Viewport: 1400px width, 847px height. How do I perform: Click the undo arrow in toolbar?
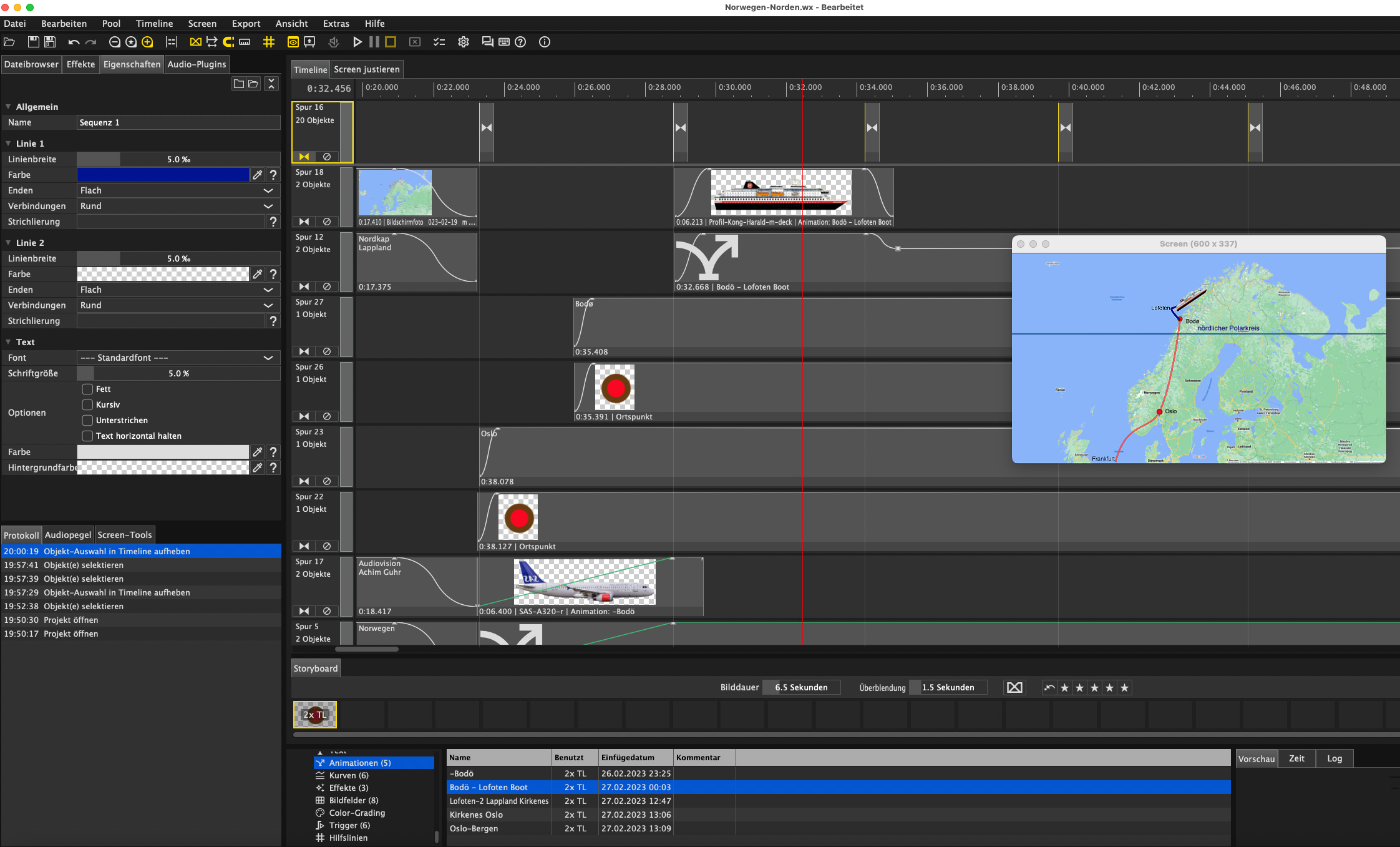point(74,42)
